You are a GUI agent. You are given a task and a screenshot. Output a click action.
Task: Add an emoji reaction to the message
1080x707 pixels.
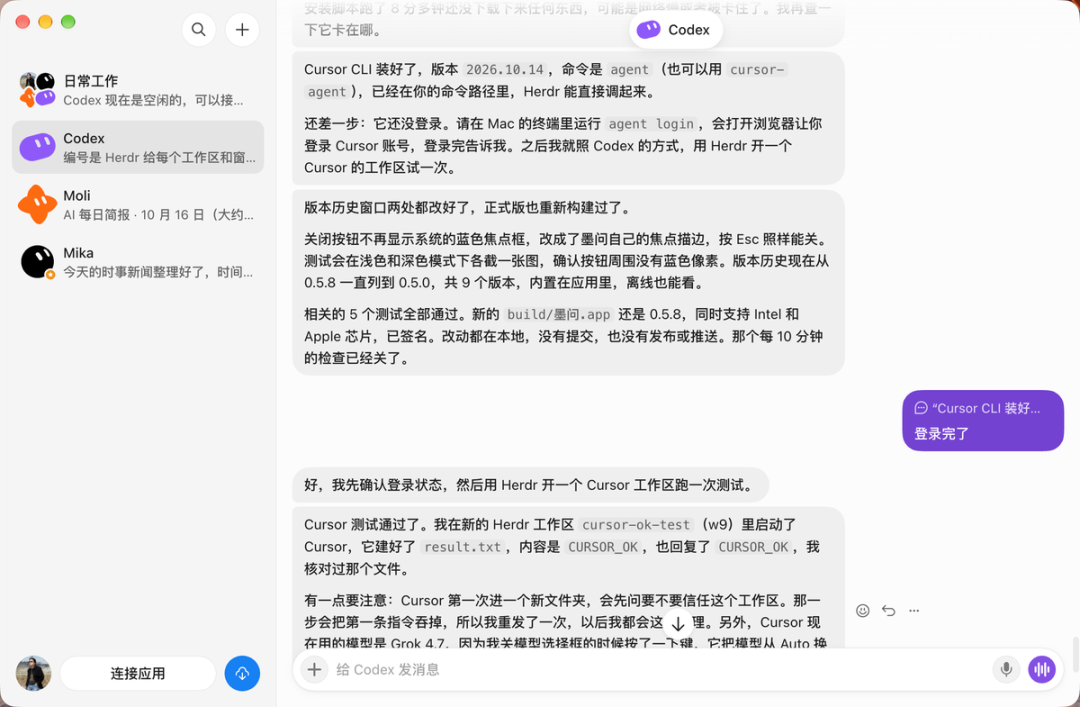862,611
